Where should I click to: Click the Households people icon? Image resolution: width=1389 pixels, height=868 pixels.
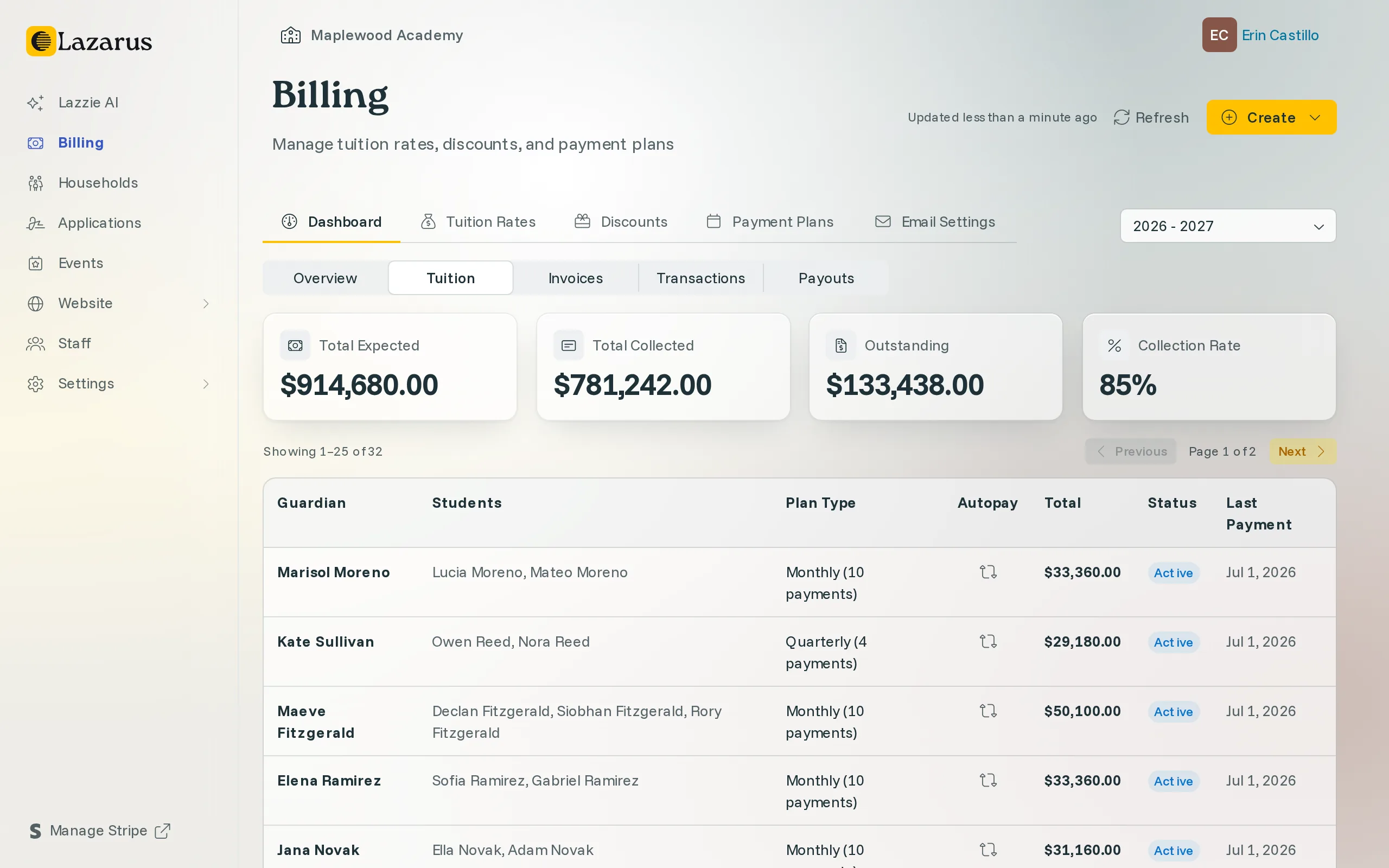36,183
